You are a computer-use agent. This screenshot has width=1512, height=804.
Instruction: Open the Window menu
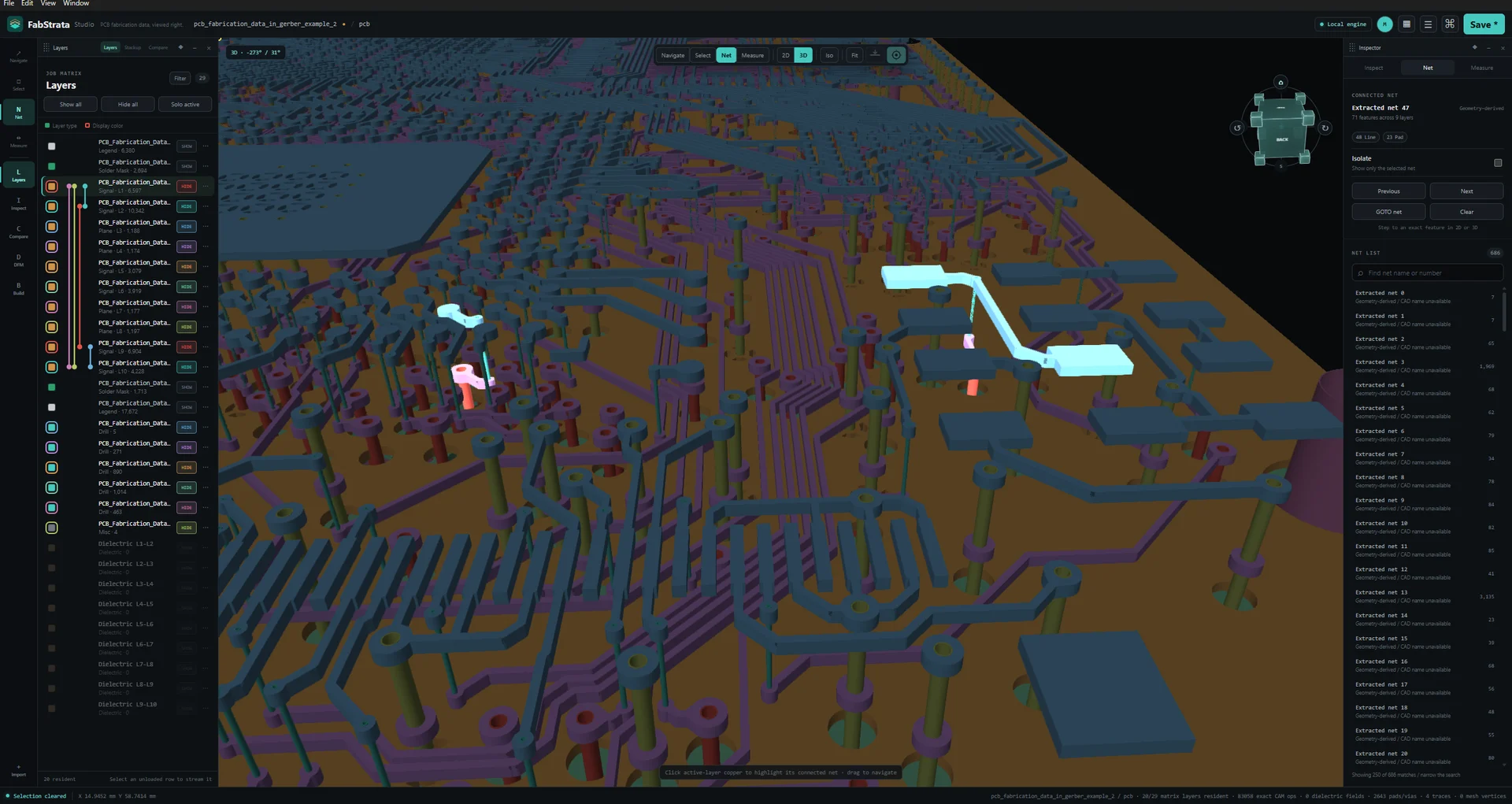76,3
